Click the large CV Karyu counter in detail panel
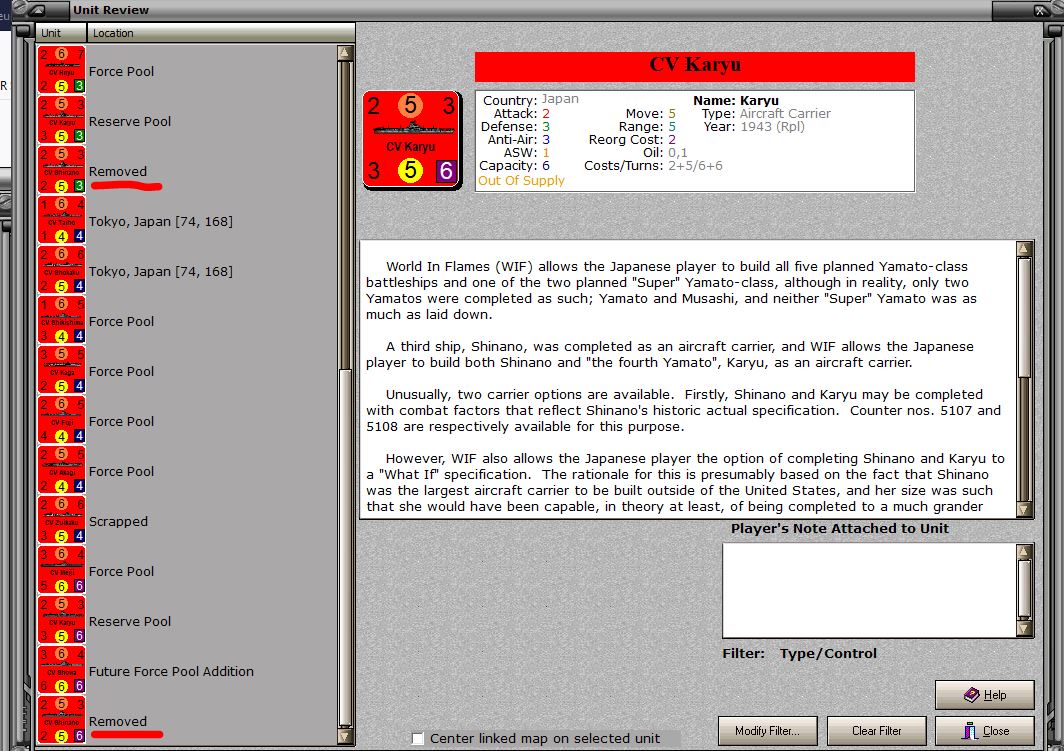Image resolution: width=1064 pixels, height=751 pixels. [x=412, y=140]
